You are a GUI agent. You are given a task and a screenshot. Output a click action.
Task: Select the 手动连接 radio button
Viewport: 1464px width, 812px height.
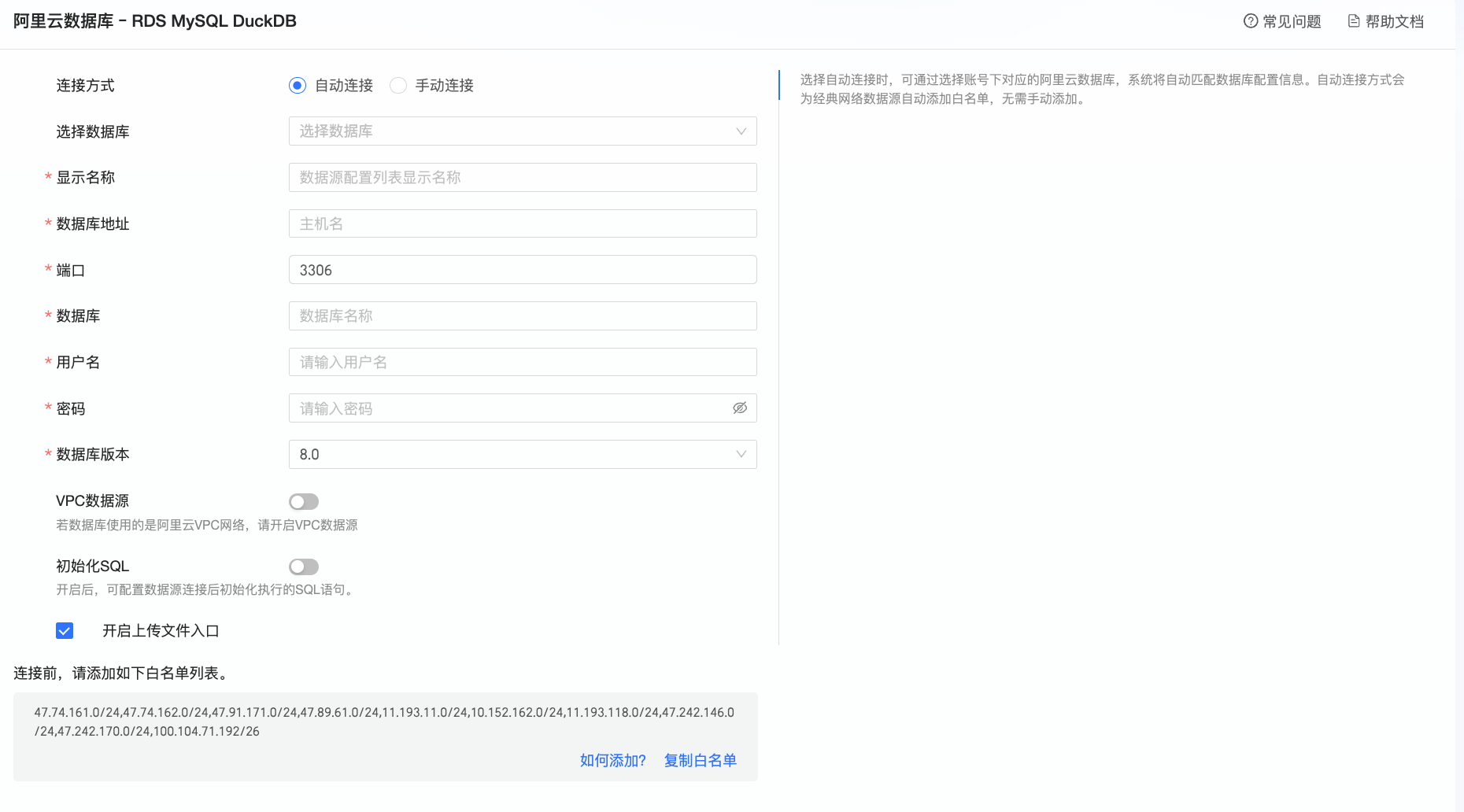coord(398,85)
